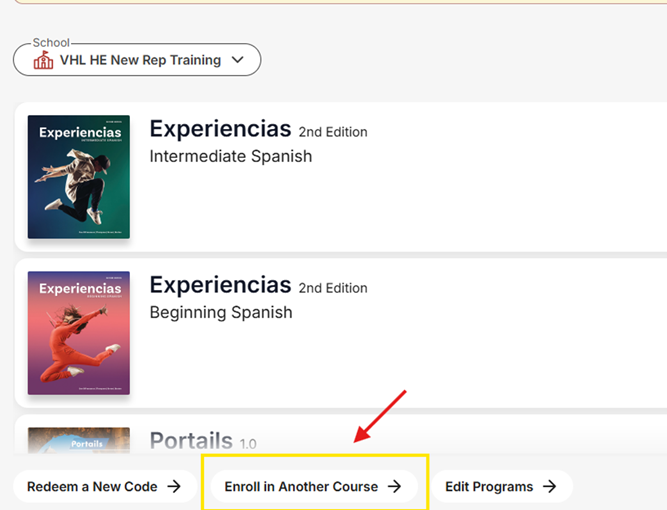This screenshot has width=667, height=510.
Task: Click the chevron arrow in School selector
Action: click(x=238, y=60)
